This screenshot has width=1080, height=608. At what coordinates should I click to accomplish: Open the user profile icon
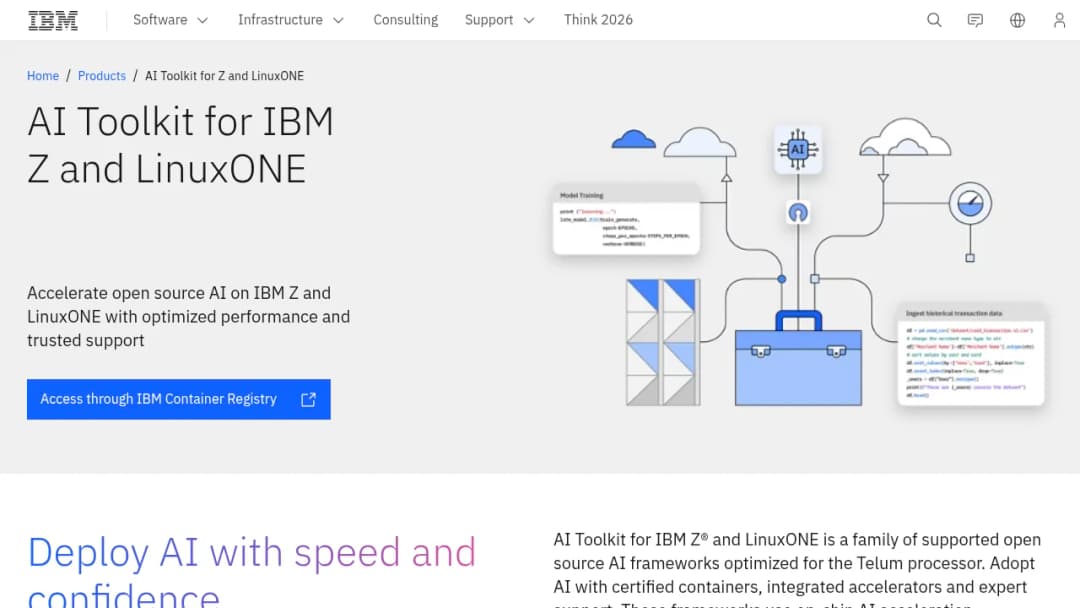click(x=1059, y=20)
